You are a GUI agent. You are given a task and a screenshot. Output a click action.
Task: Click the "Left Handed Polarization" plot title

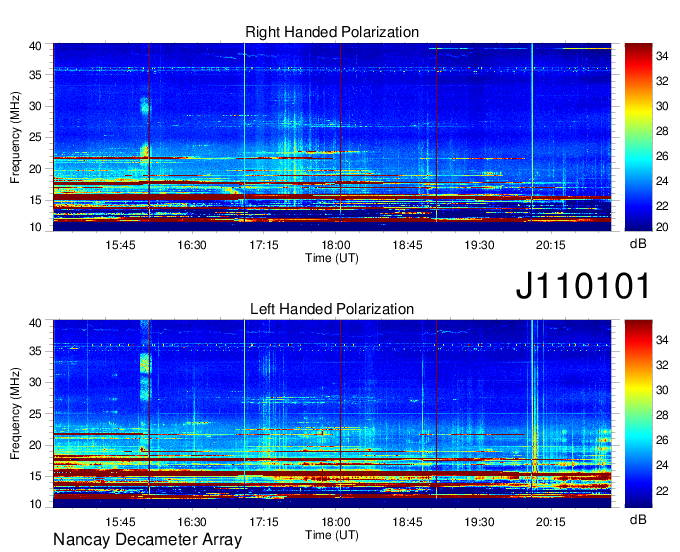pos(332,309)
